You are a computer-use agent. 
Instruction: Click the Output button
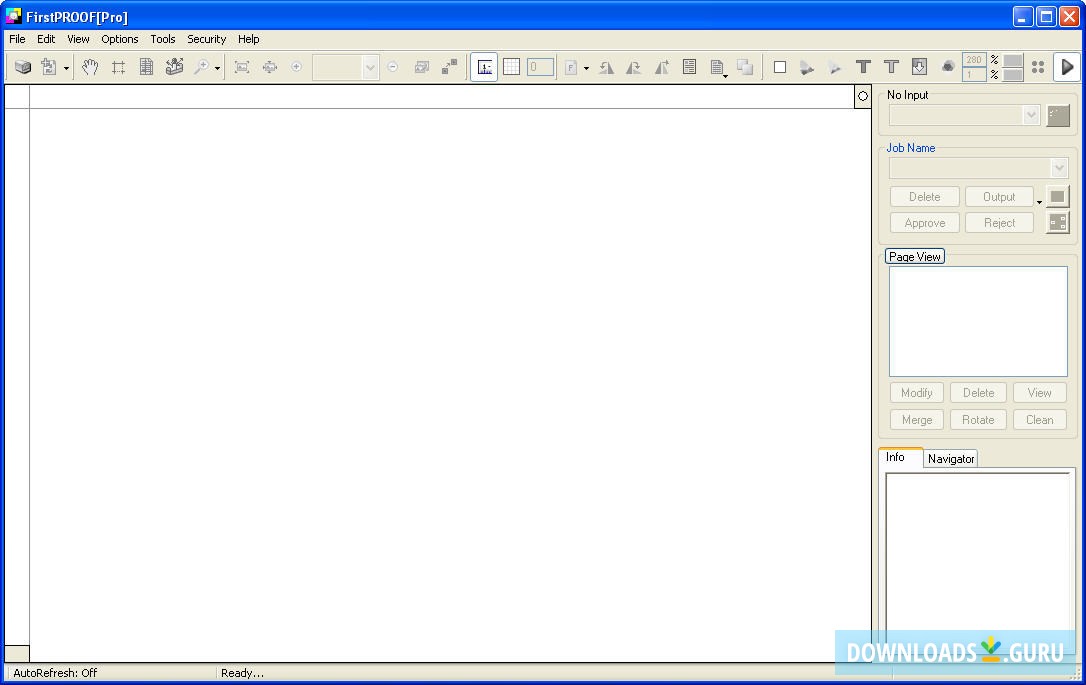click(x=999, y=197)
